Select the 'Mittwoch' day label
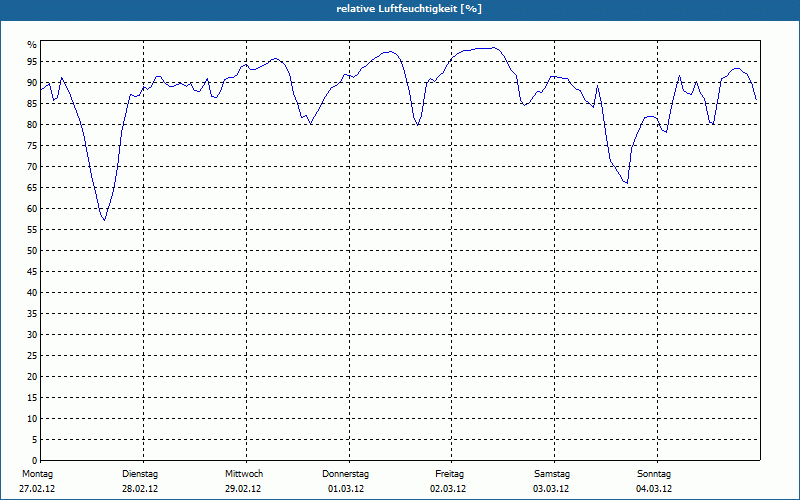Image resolution: width=800 pixels, height=500 pixels. pyautogui.click(x=244, y=474)
